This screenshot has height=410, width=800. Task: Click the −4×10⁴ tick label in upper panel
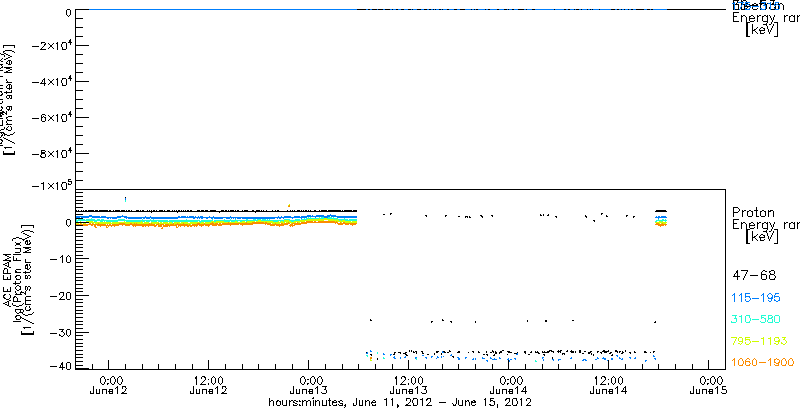pos(51,82)
